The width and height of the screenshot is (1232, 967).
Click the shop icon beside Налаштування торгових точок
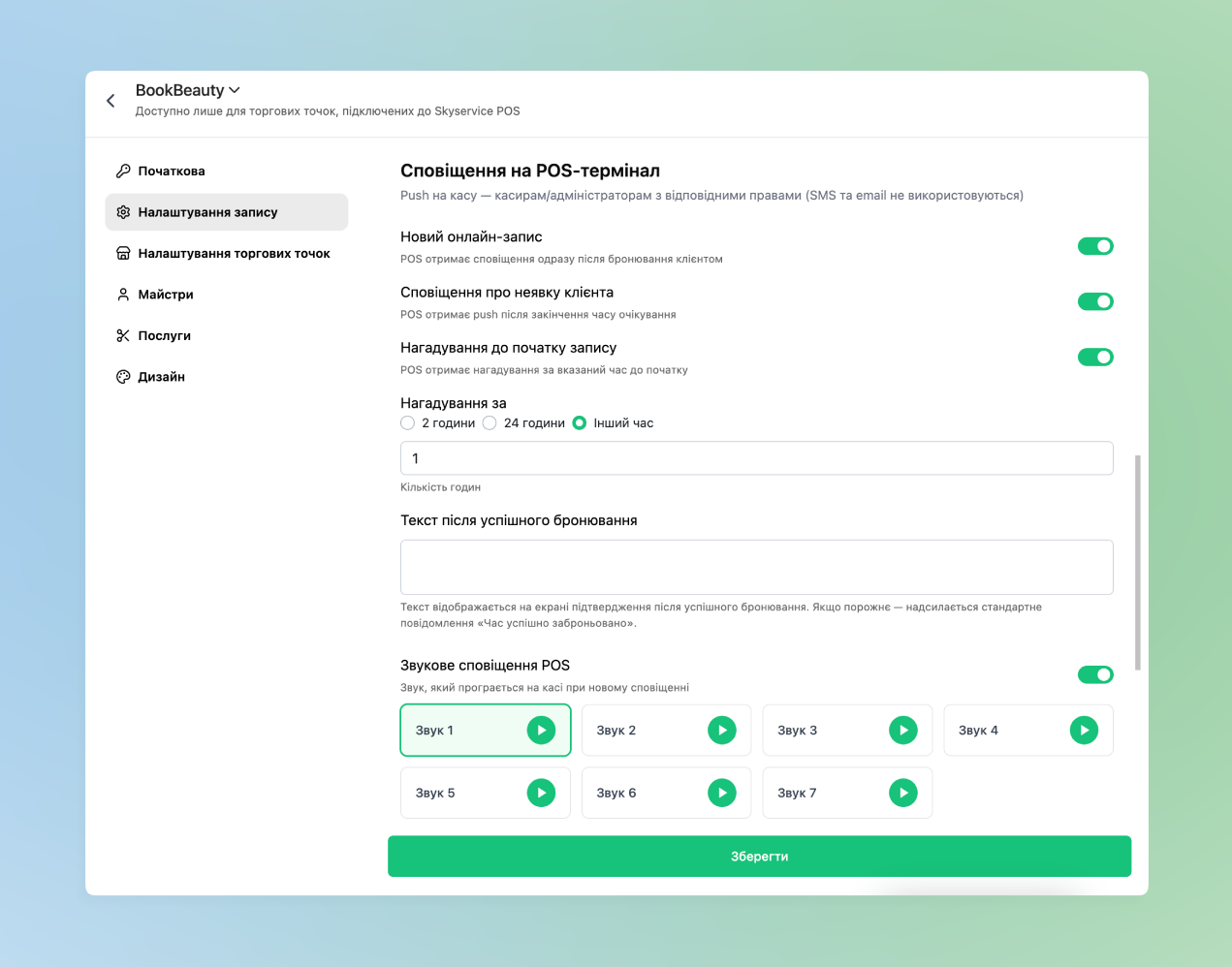tap(123, 253)
